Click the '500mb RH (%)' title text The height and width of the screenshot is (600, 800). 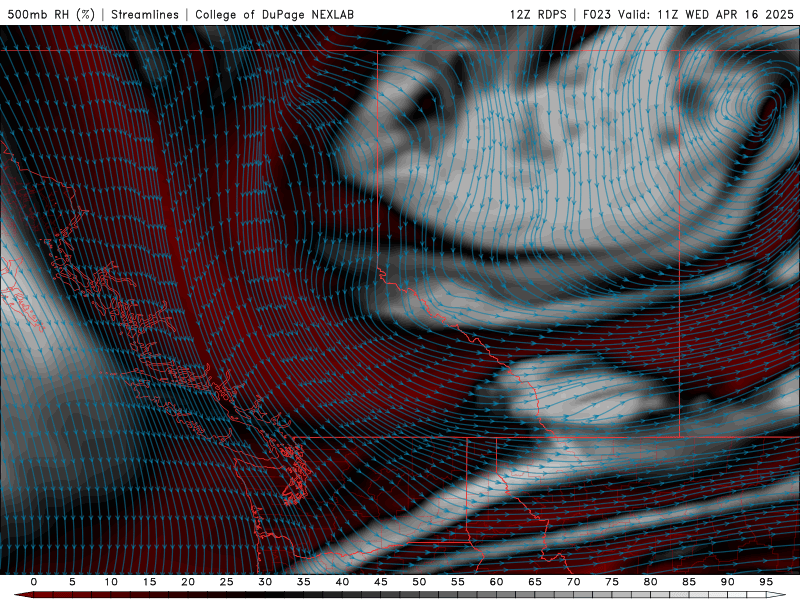[x=51, y=14]
